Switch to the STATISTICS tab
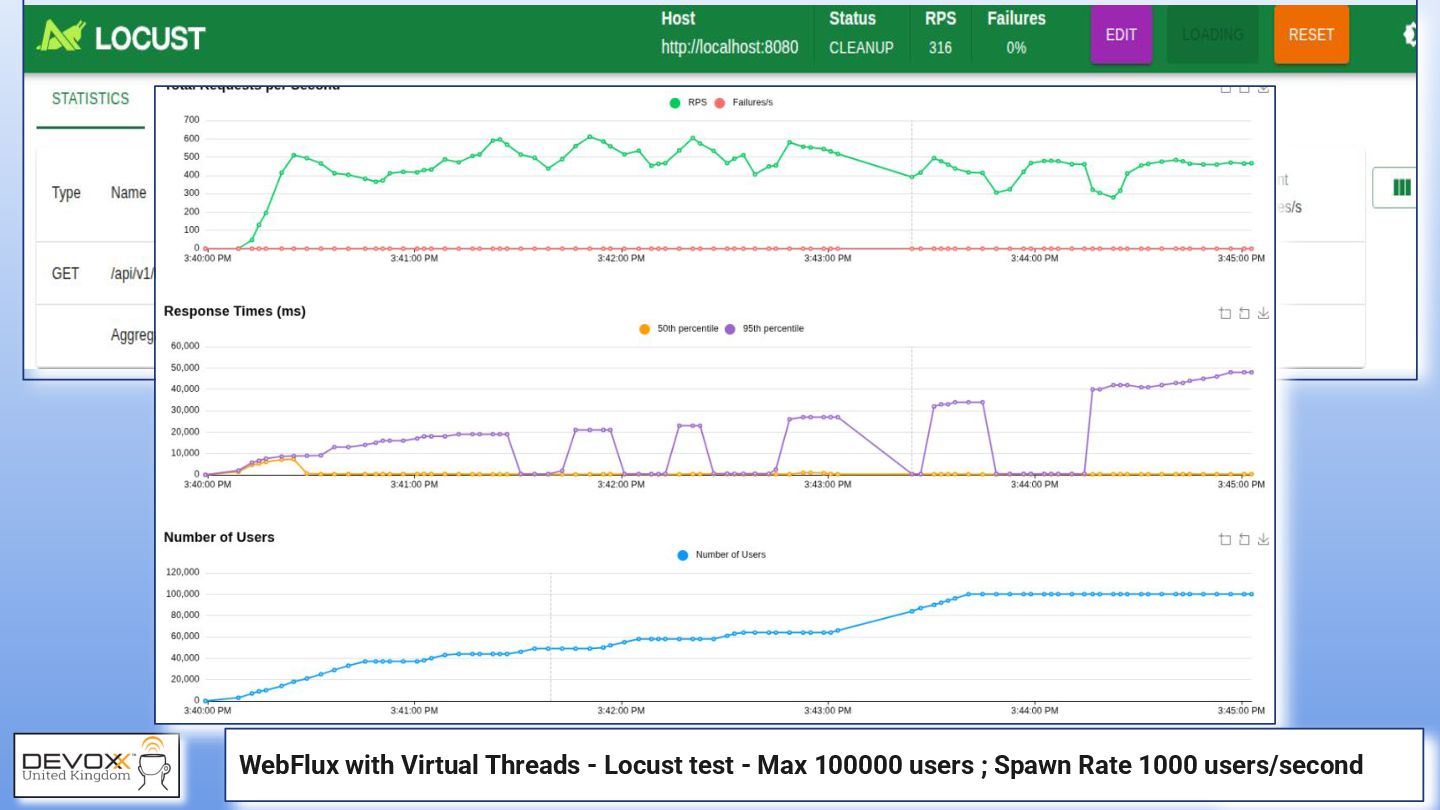This screenshot has width=1440, height=810. click(91, 99)
